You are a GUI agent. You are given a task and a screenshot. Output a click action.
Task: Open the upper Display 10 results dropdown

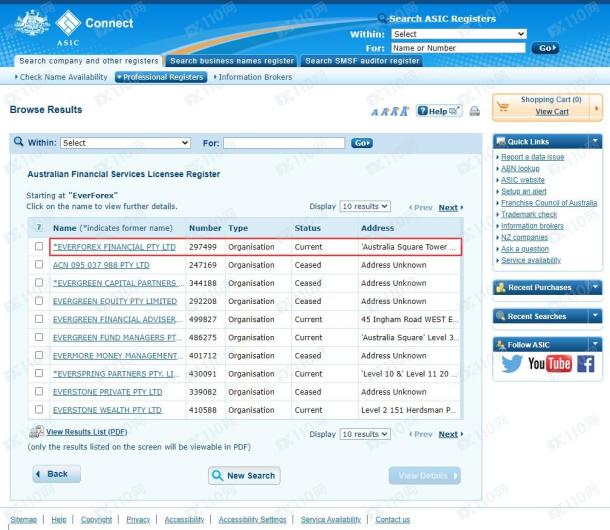click(x=364, y=207)
